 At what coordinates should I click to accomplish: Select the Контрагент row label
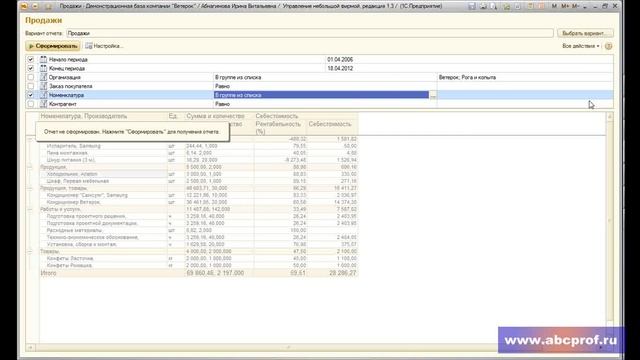tap(62, 104)
